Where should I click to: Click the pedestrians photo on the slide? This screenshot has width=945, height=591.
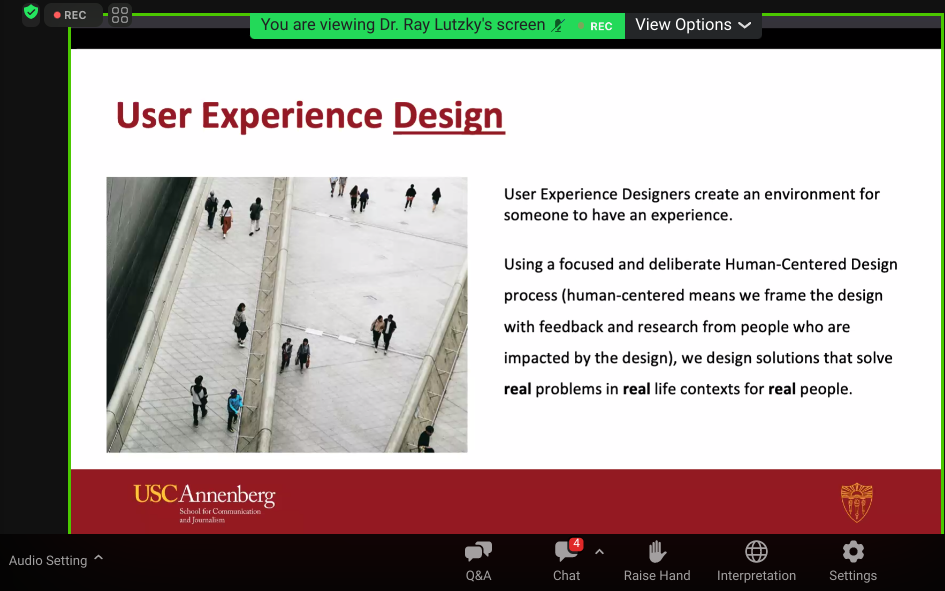coord(287,314)
